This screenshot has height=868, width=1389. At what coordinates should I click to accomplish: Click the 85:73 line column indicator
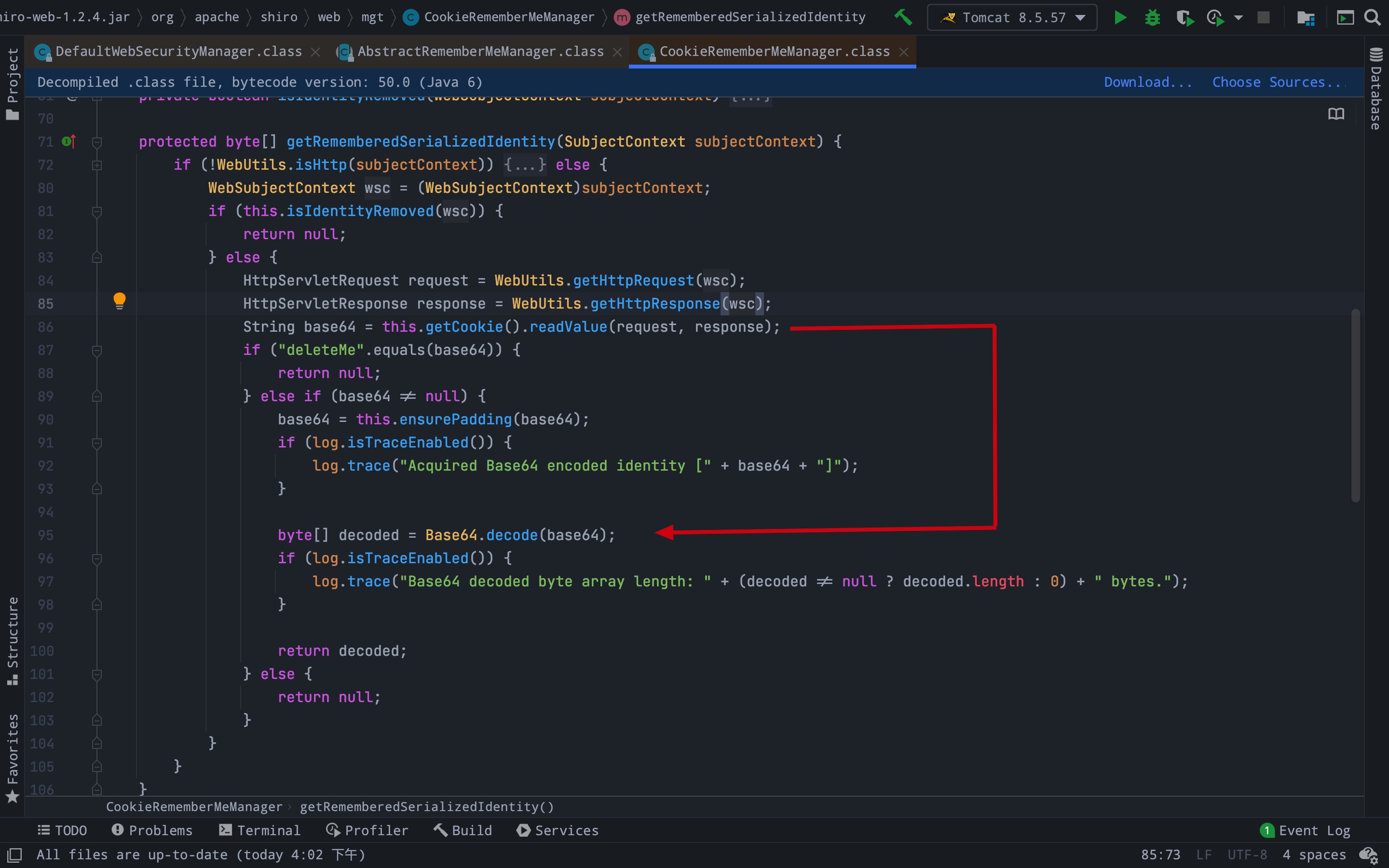[x=1160, y=855]
